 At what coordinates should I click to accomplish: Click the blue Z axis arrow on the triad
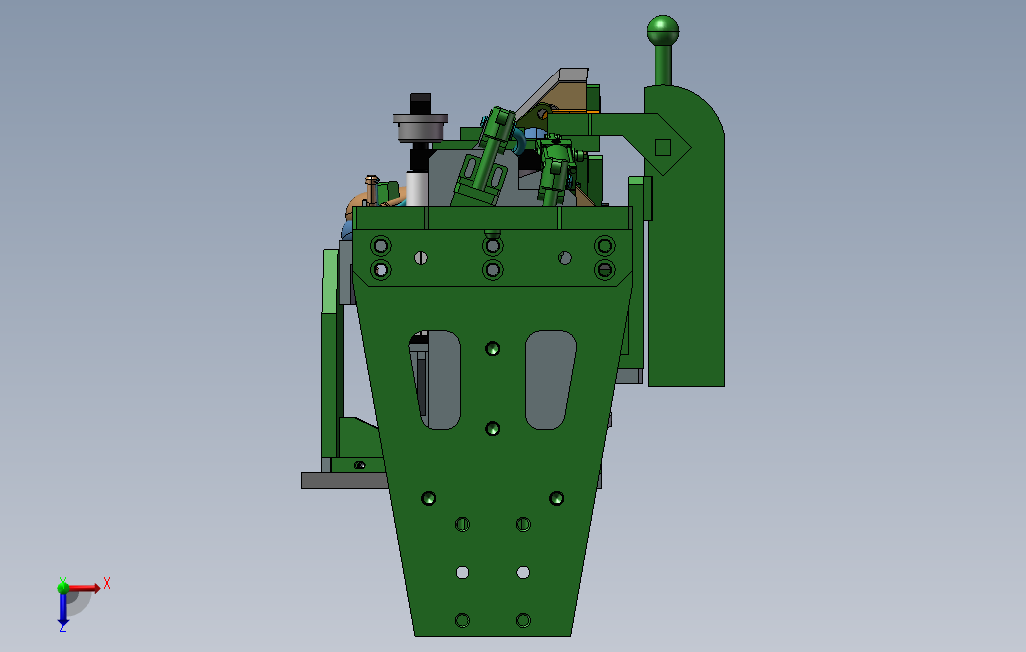tap(63, 610)
